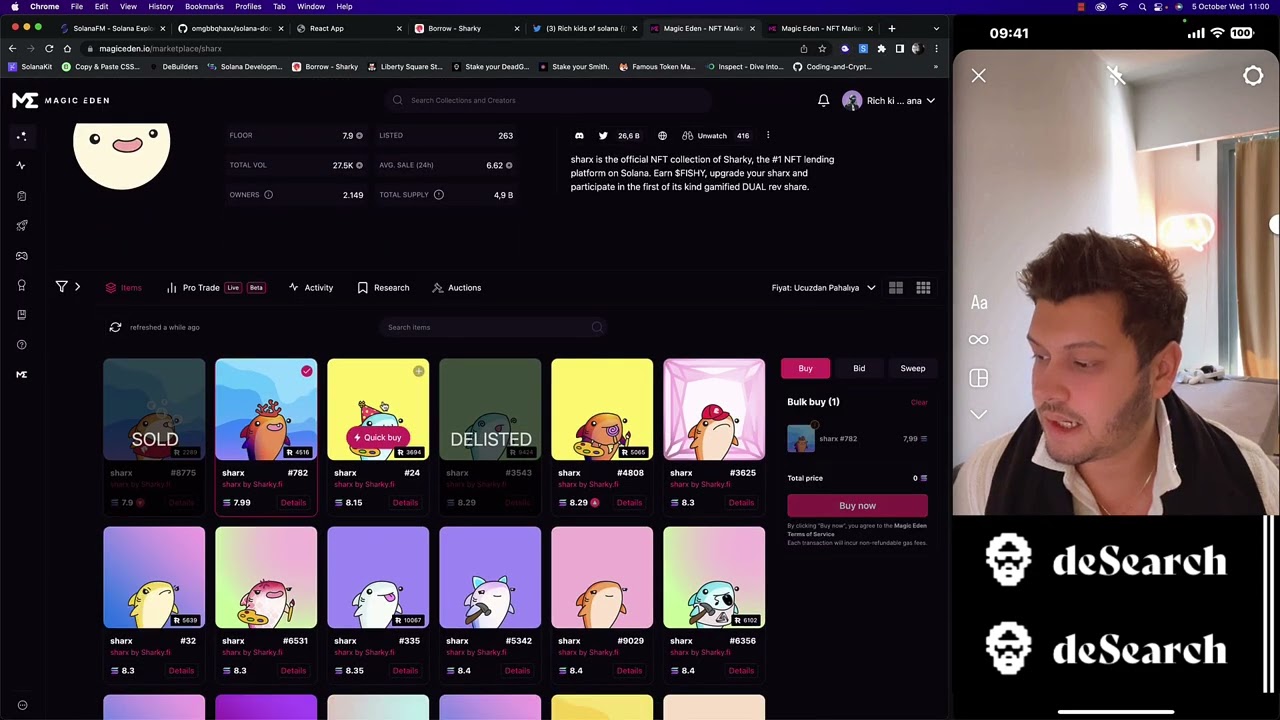The height and width of the screenshot is (720, 1280).
Task: Click the owners info icon
Action: [x=268, y=195]
